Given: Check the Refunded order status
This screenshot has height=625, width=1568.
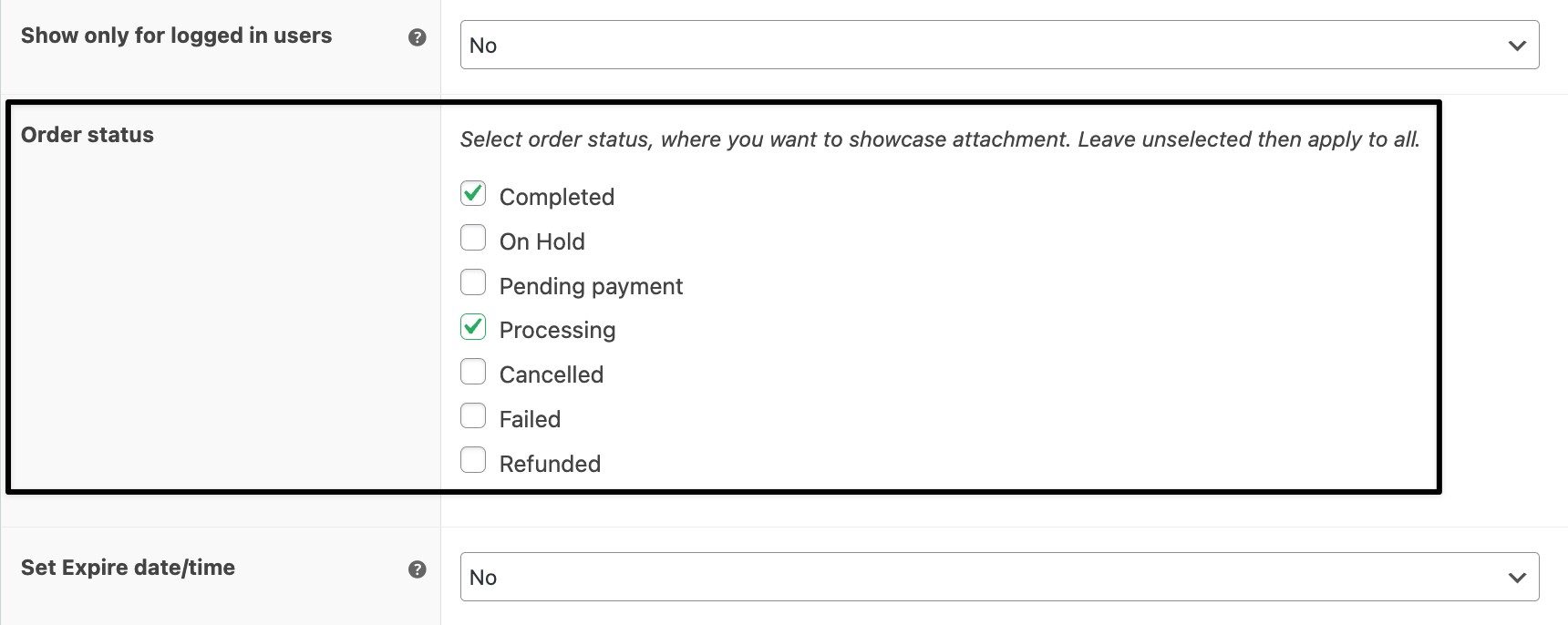Looking at the screenshot, I should click(473, 460).
